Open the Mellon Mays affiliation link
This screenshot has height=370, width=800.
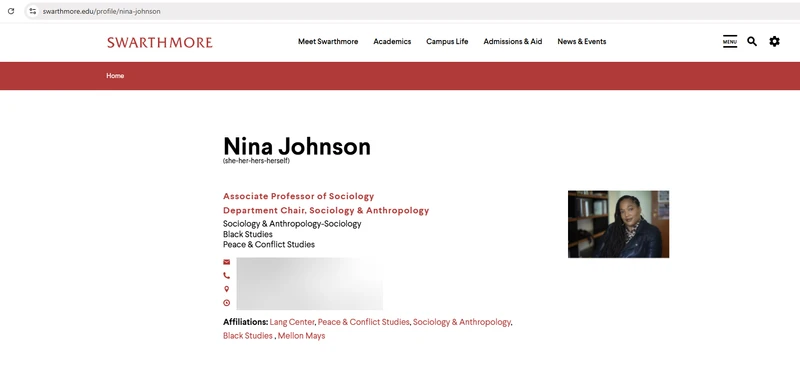pos(301,336)
